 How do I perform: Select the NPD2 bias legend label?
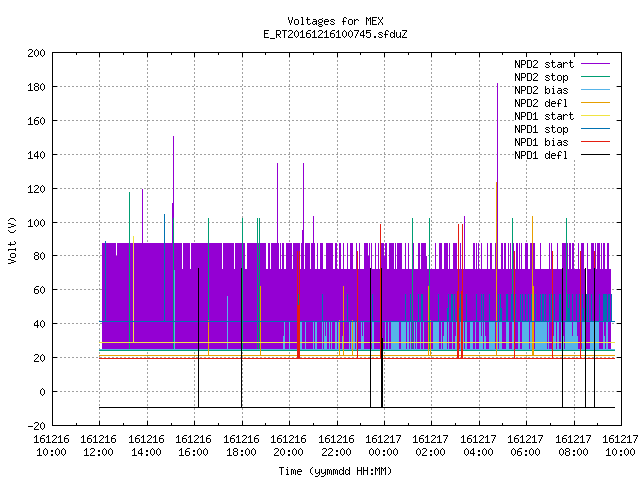tap(541, 90)
